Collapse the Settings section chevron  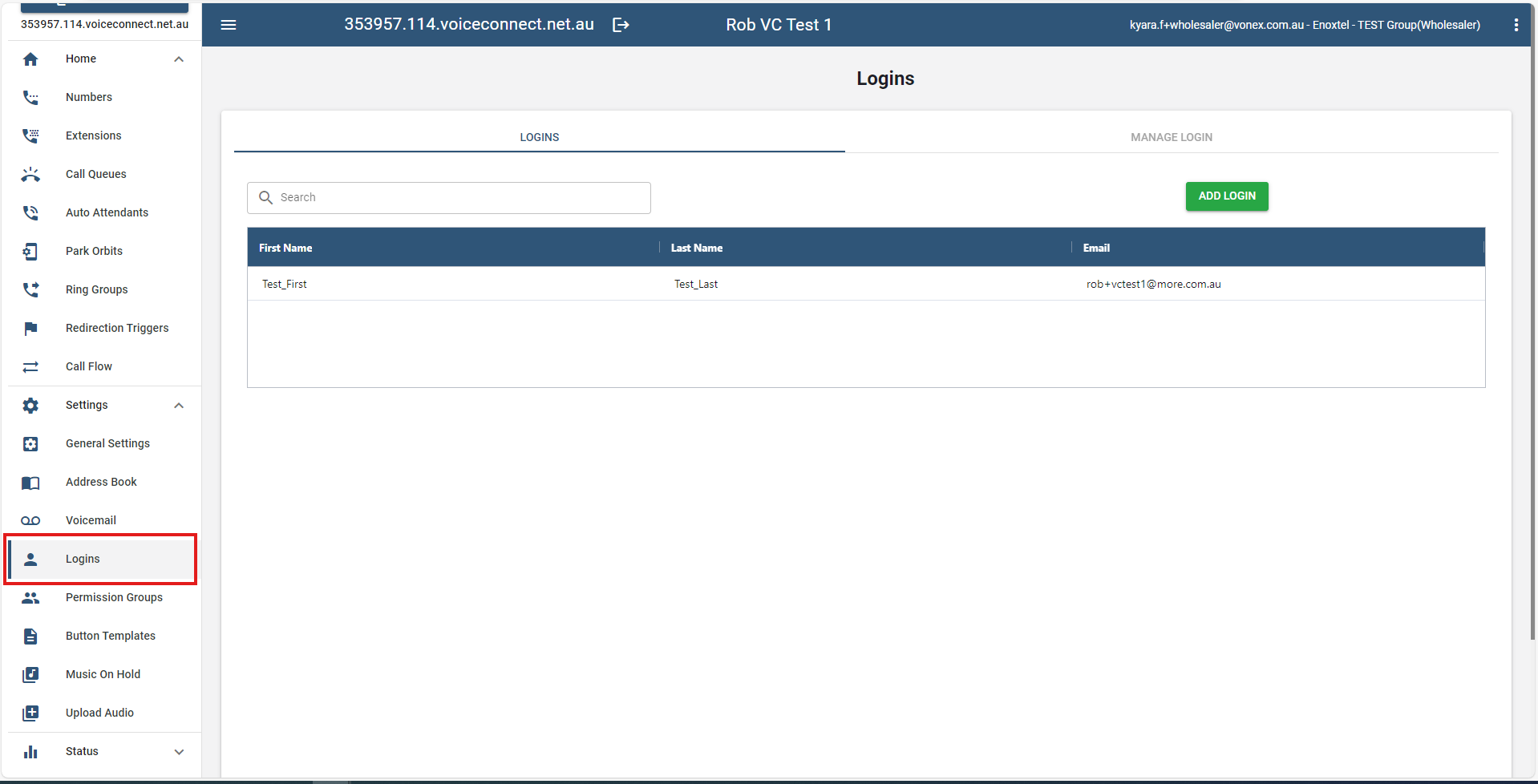pyautogui.click(x=179, y=406)
